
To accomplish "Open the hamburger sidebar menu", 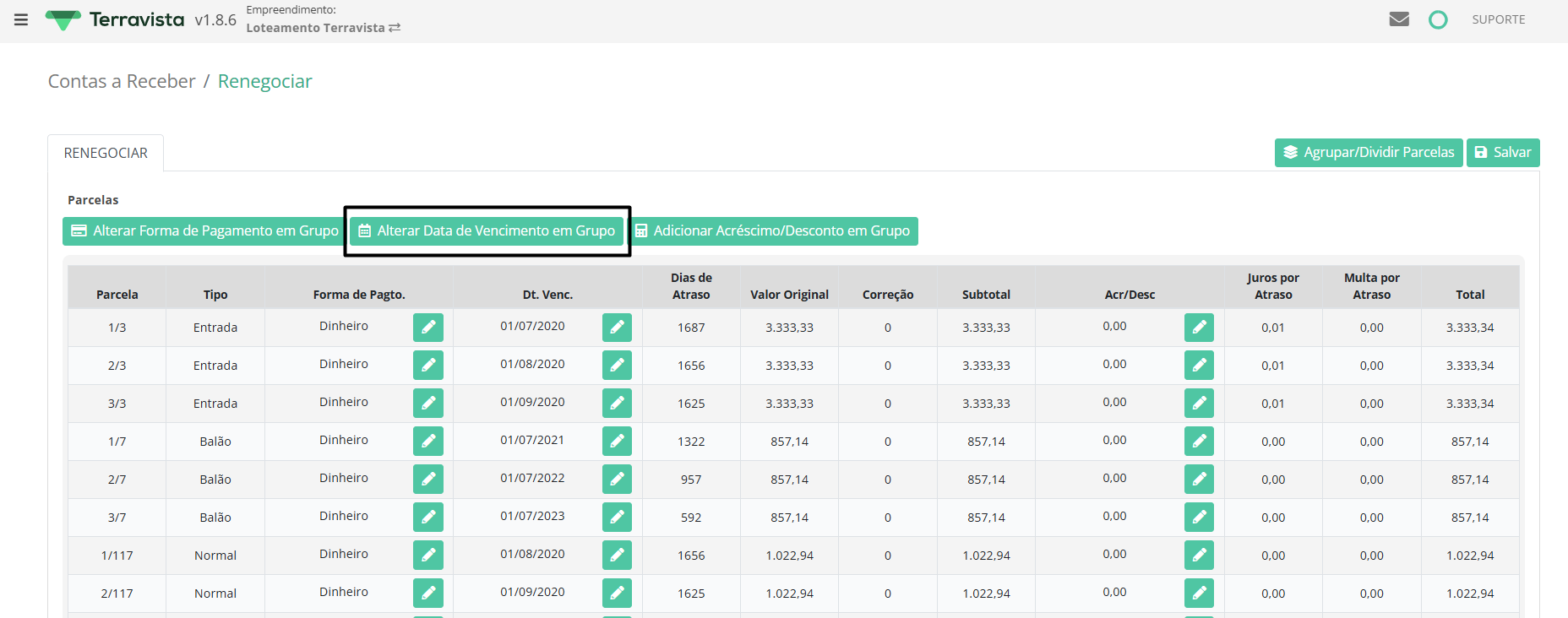I will [21, 19].
